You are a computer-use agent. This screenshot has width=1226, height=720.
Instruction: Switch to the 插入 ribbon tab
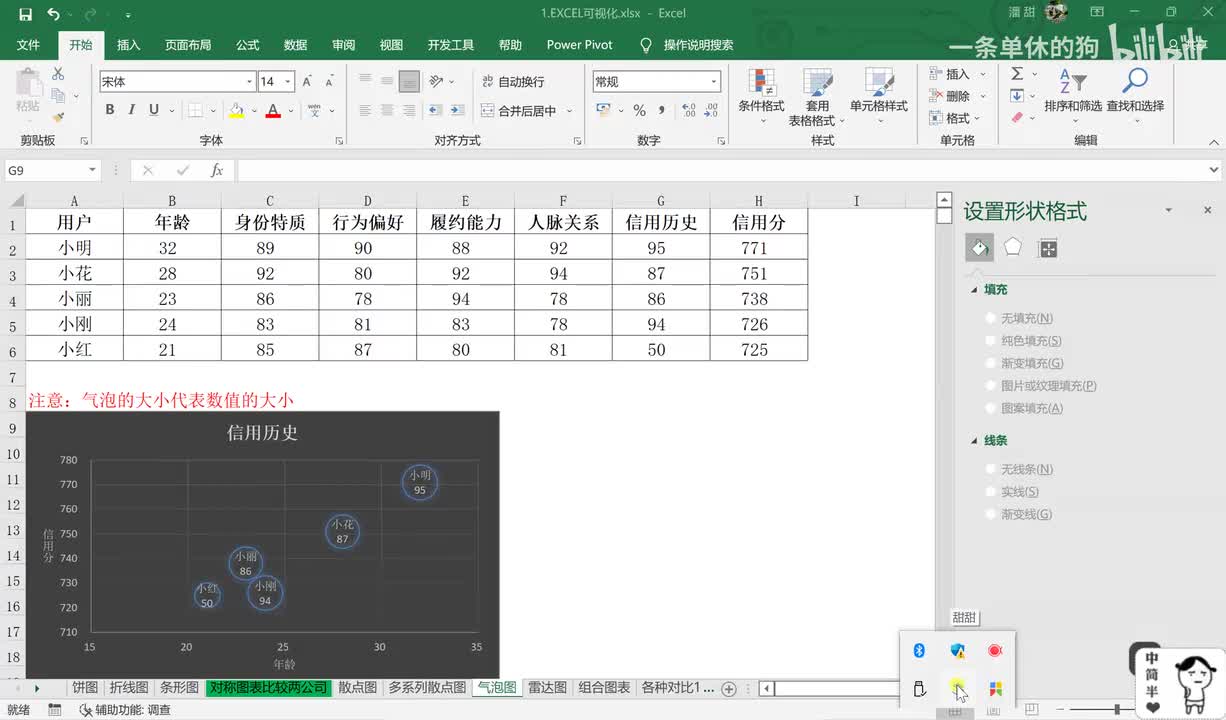pos(129,45)
